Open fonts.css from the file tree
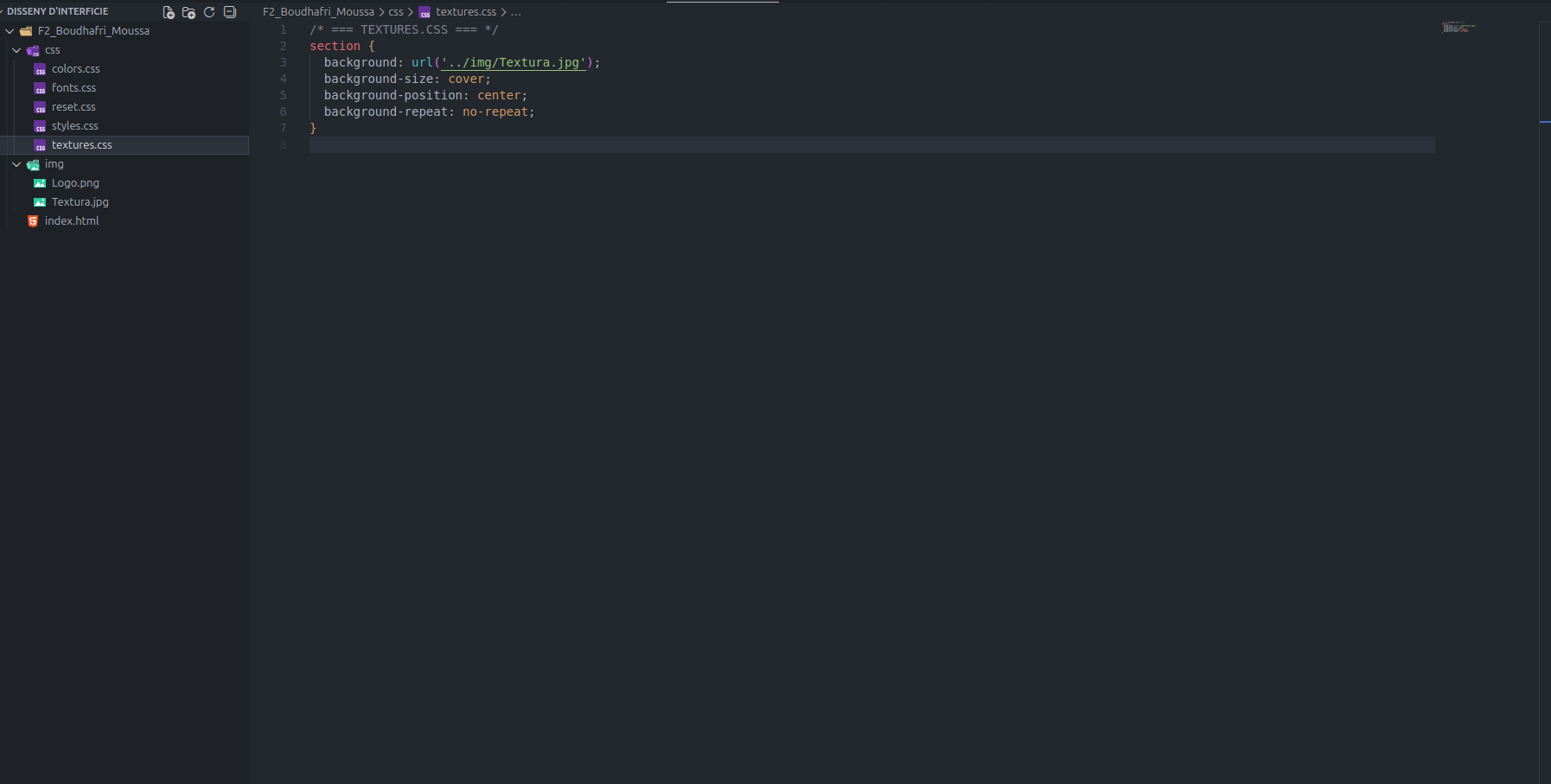The height and width of the screenshot is (784, 1551). (73, 88)
